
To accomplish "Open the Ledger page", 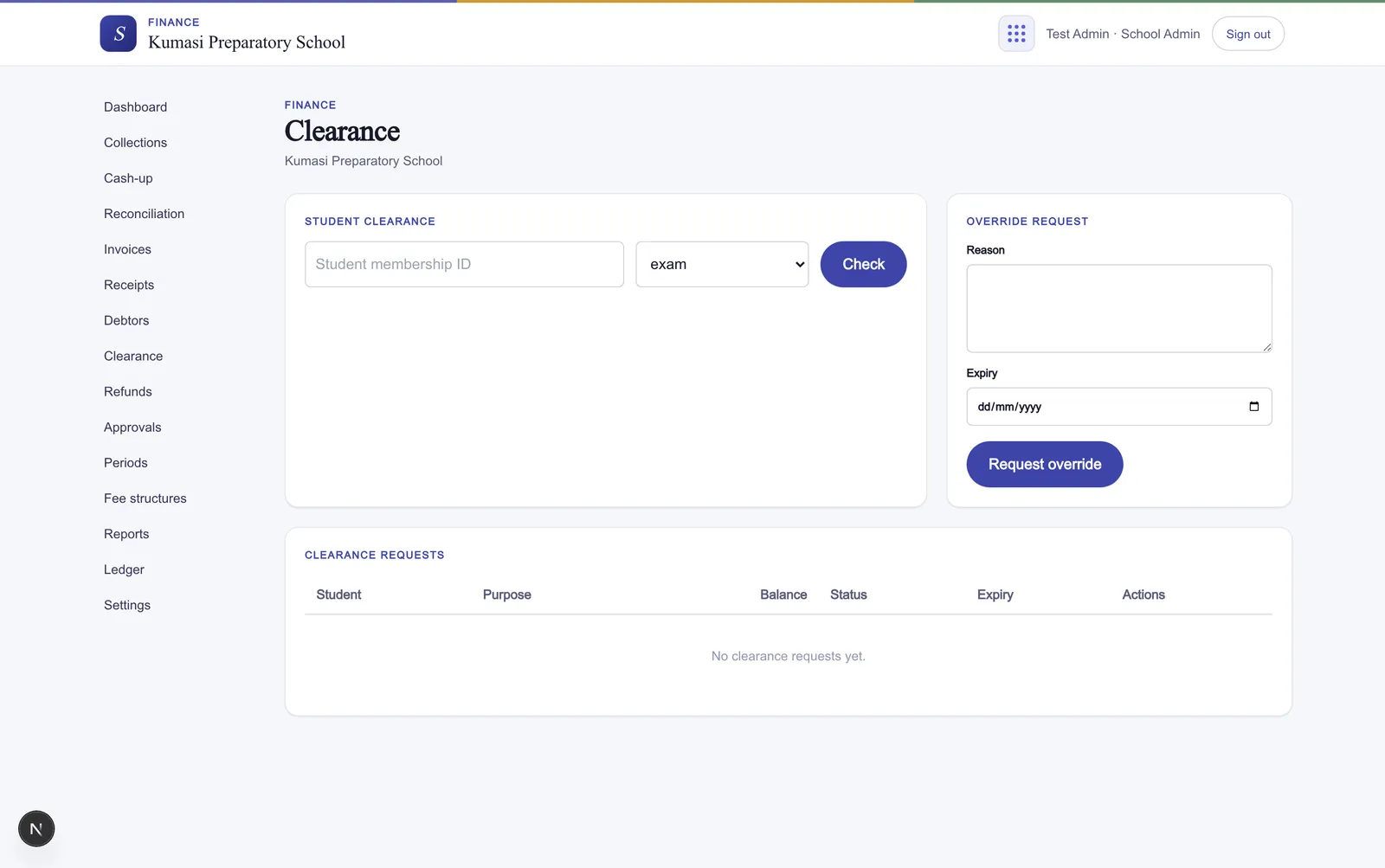I will 124,569.
